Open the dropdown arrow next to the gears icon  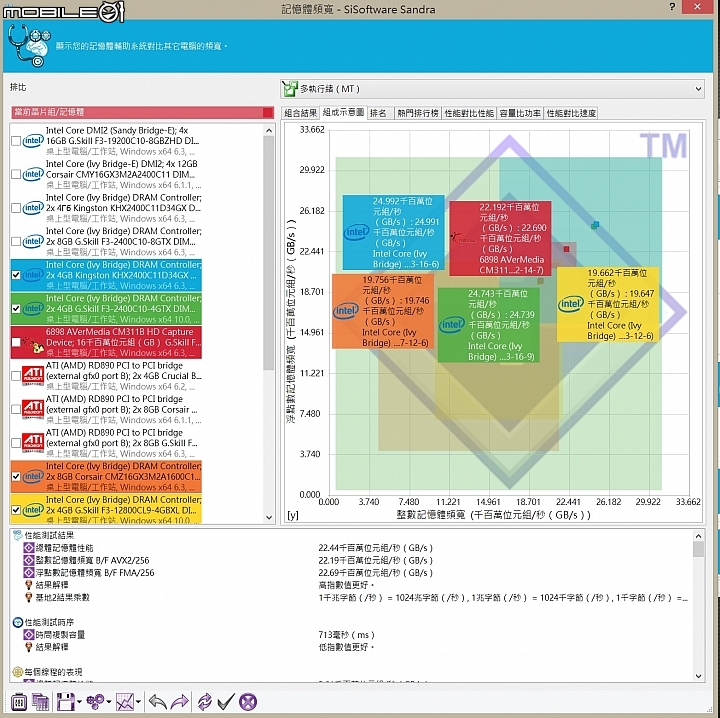pyautogui.click(x=109, y=702)
